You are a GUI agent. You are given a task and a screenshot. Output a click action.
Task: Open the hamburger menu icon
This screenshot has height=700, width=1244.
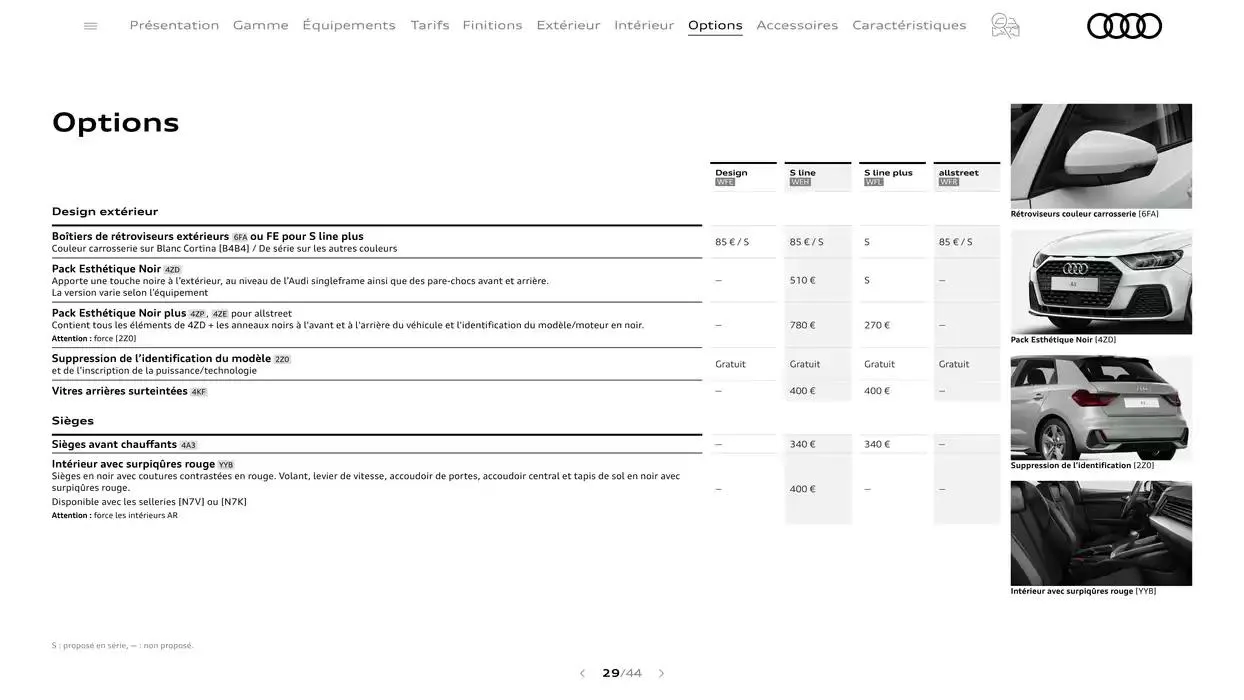click(x=91, y=26)
